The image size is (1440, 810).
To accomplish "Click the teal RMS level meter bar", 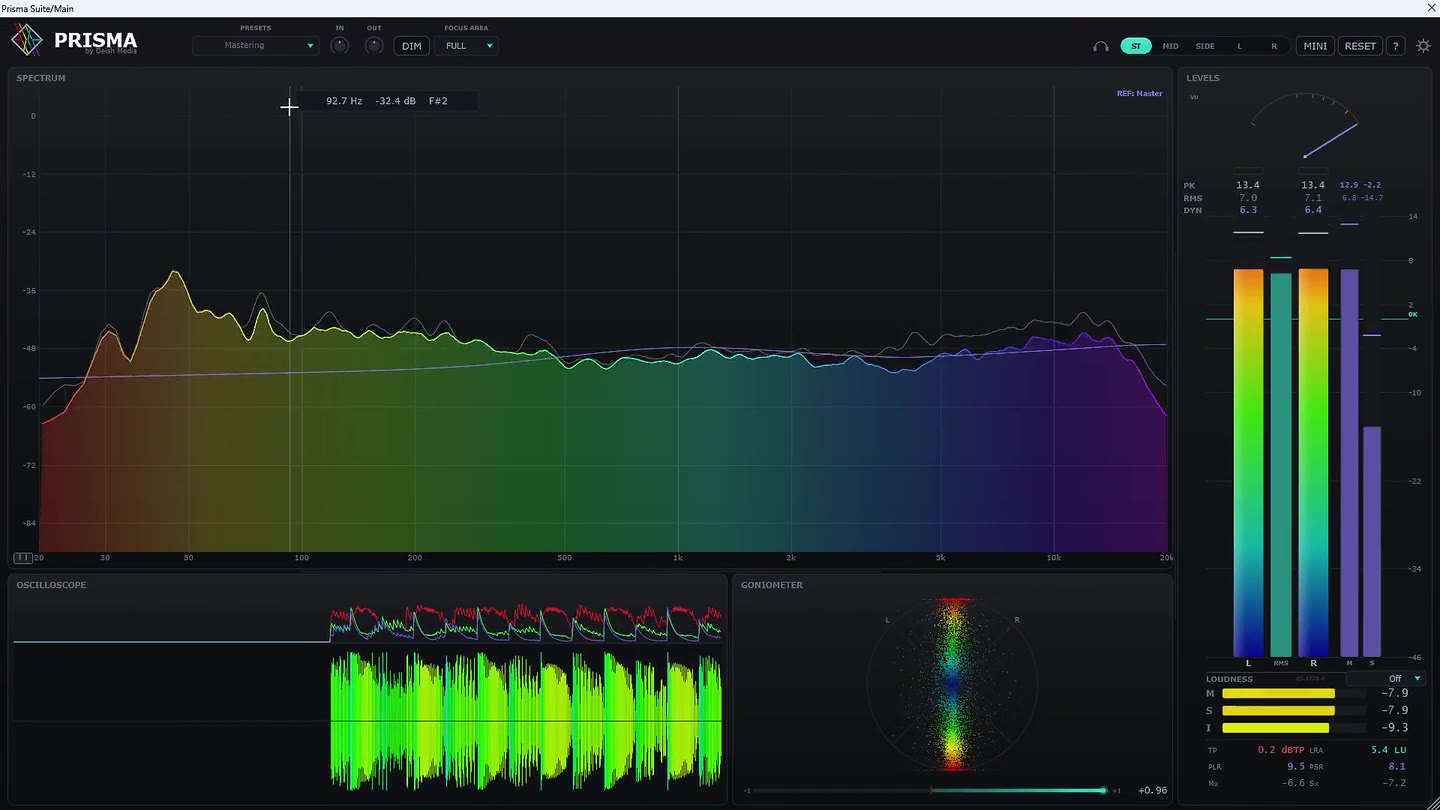I will tap(1281, 464).
